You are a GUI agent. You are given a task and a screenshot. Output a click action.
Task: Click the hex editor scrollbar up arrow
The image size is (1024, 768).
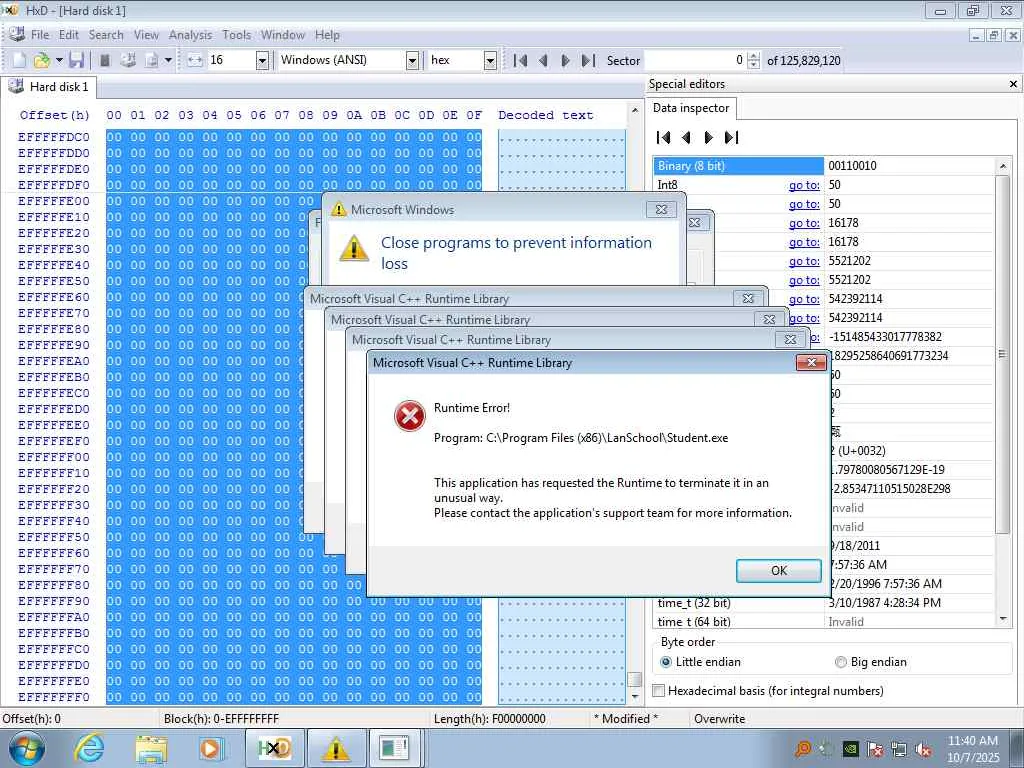(x=635, y=110)
